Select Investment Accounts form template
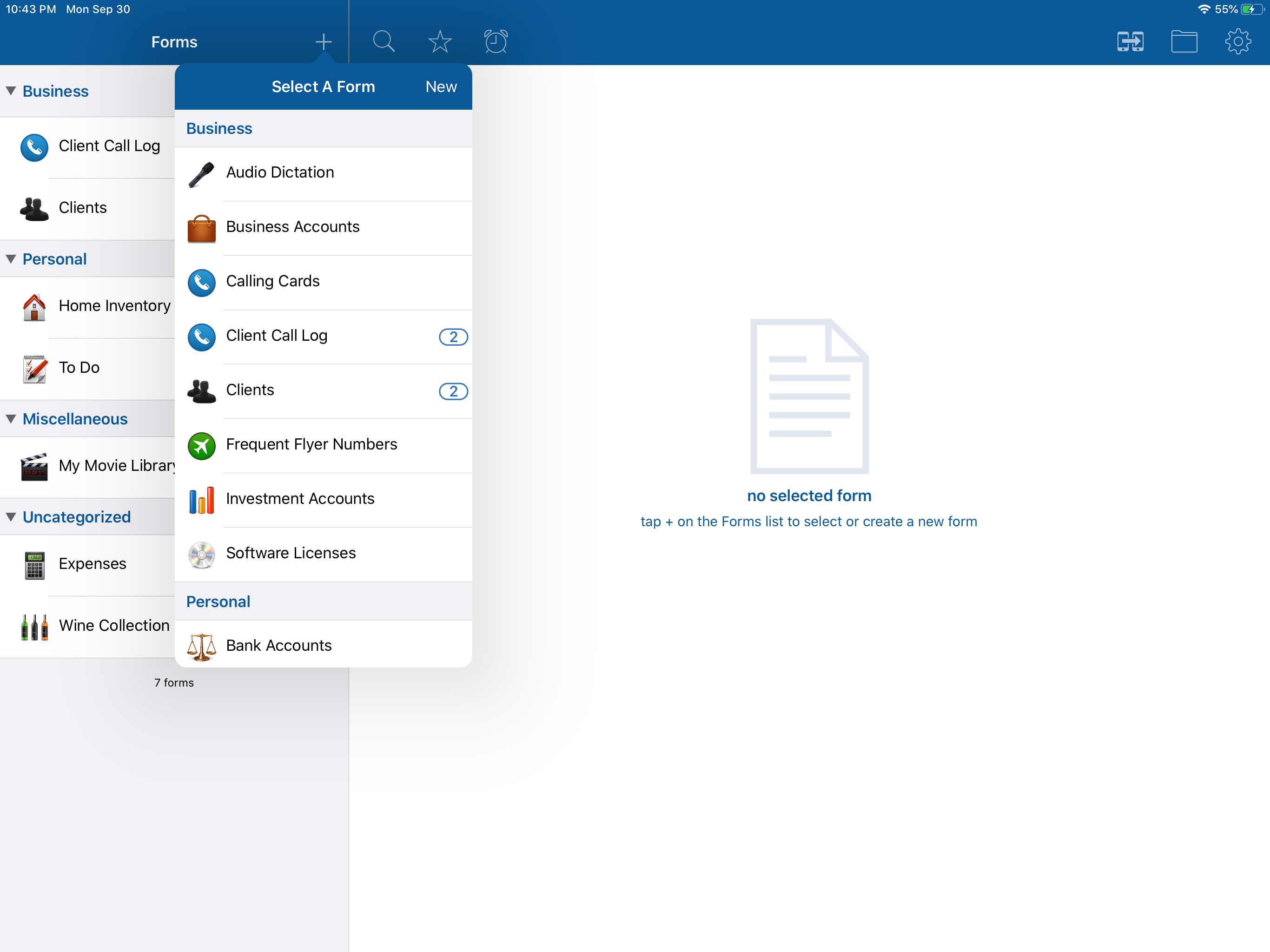1270x952 pixels. click(300, 499)
